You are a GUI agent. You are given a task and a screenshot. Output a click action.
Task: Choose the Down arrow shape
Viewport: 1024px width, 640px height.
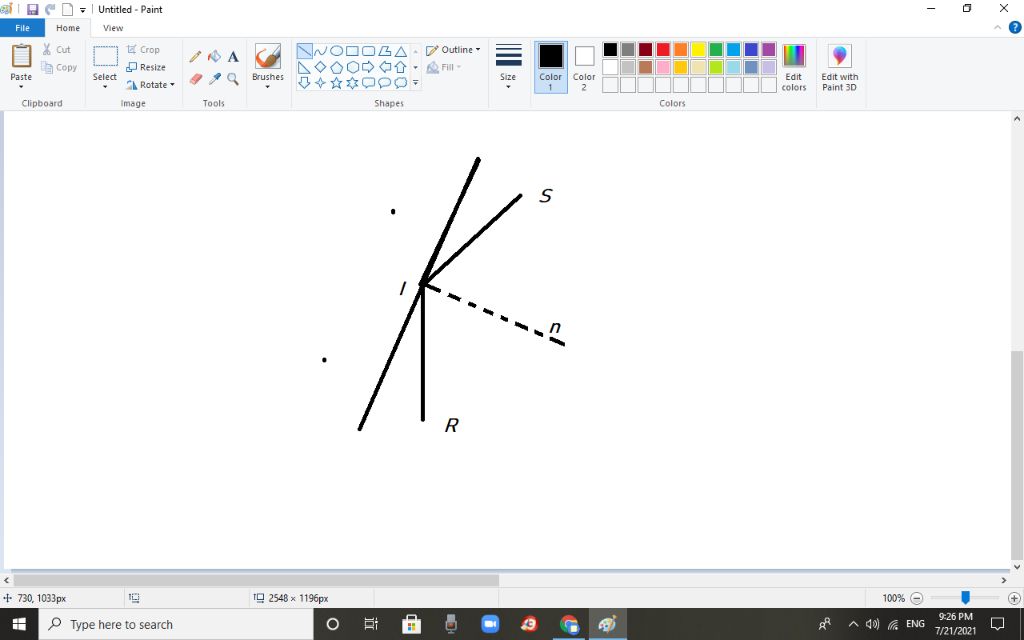tap(304, 83)
